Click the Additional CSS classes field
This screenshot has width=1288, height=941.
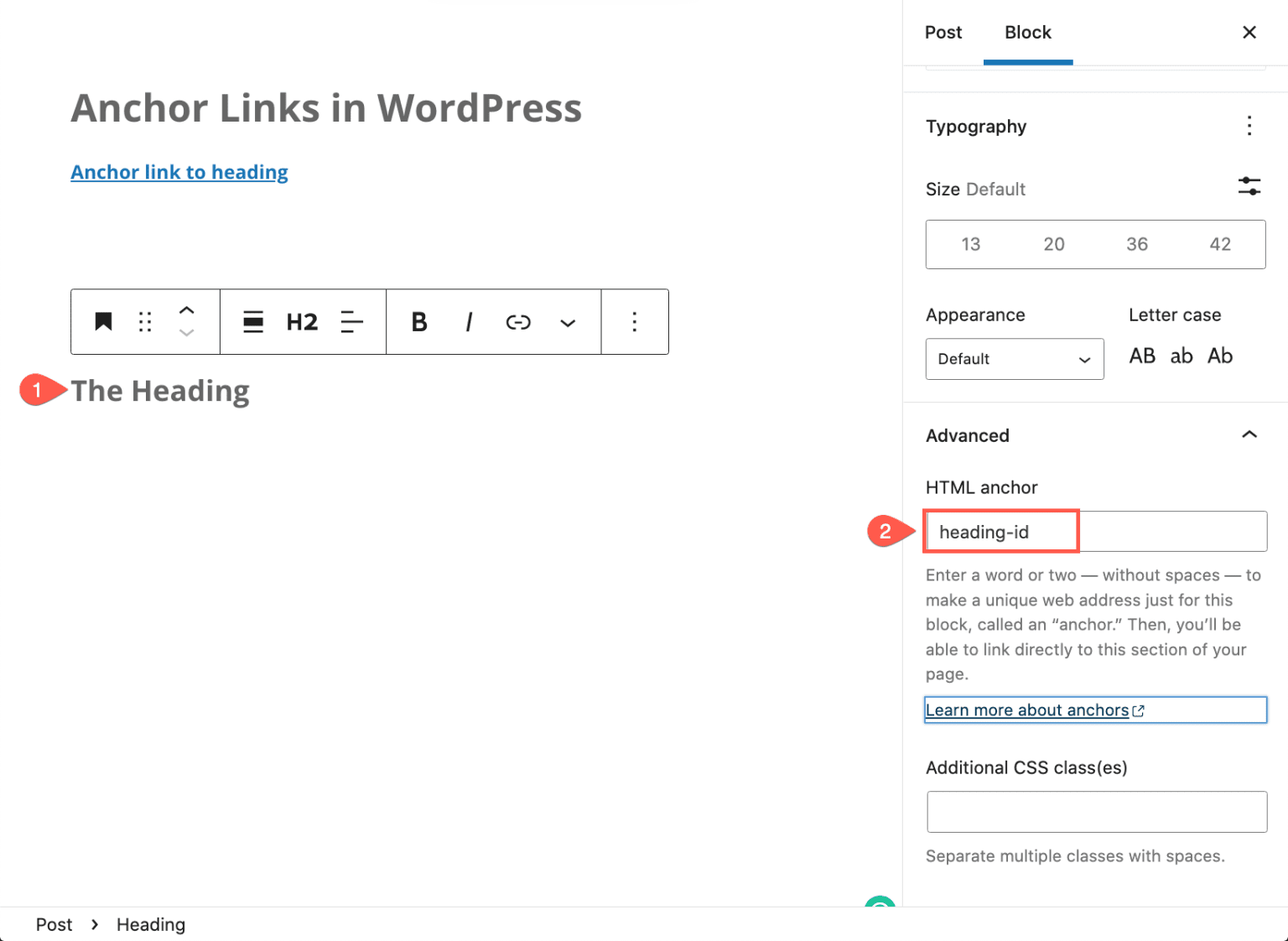[1095, 811]
